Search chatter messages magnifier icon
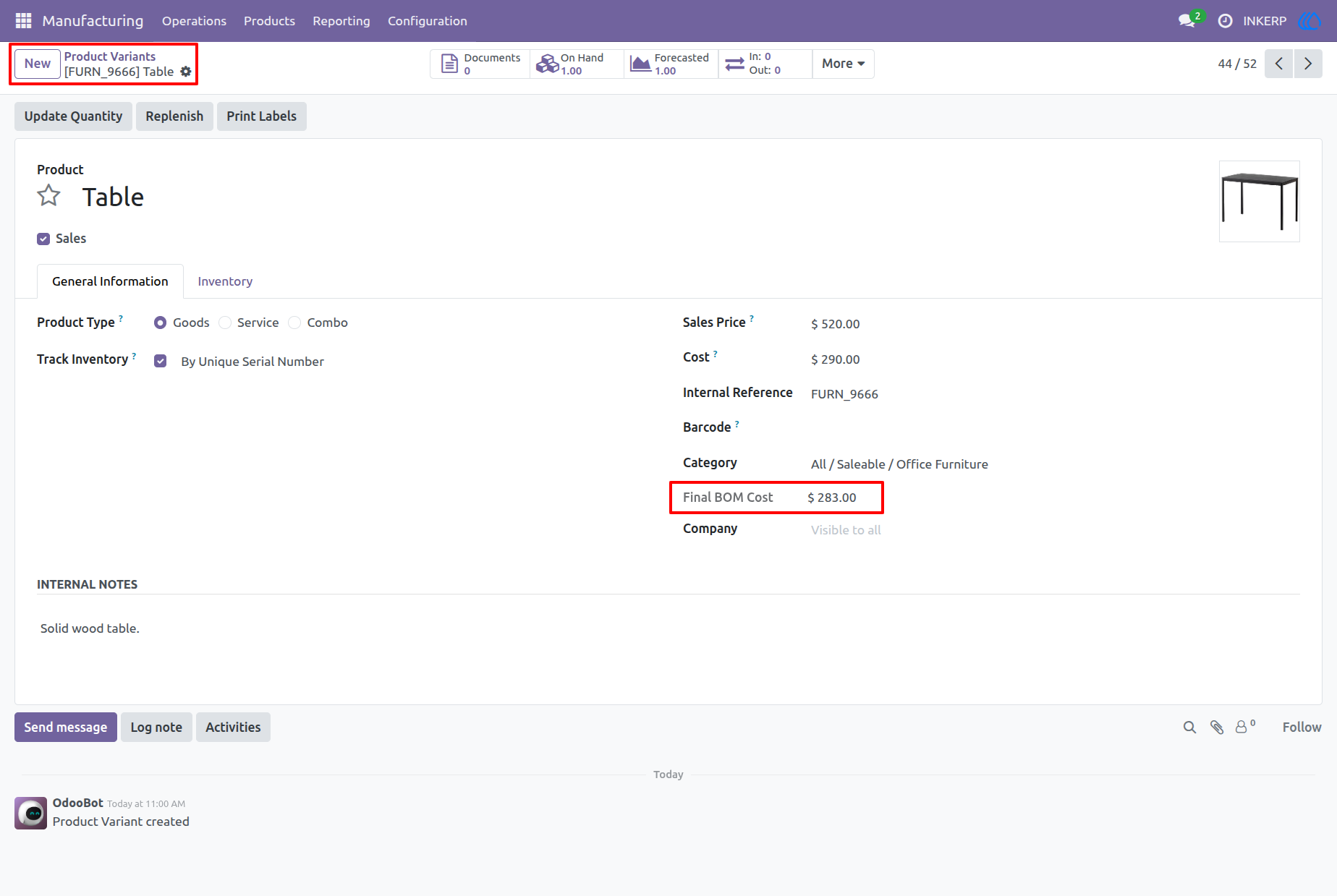Screen dimensions: 1337x896 pos(1189,728)
